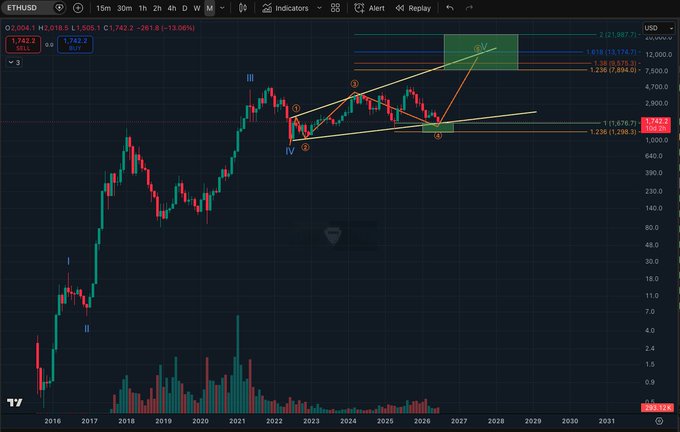Select the lower green support rectangle drawing
Screen dimensions: 680x432
tap(438, 128)
